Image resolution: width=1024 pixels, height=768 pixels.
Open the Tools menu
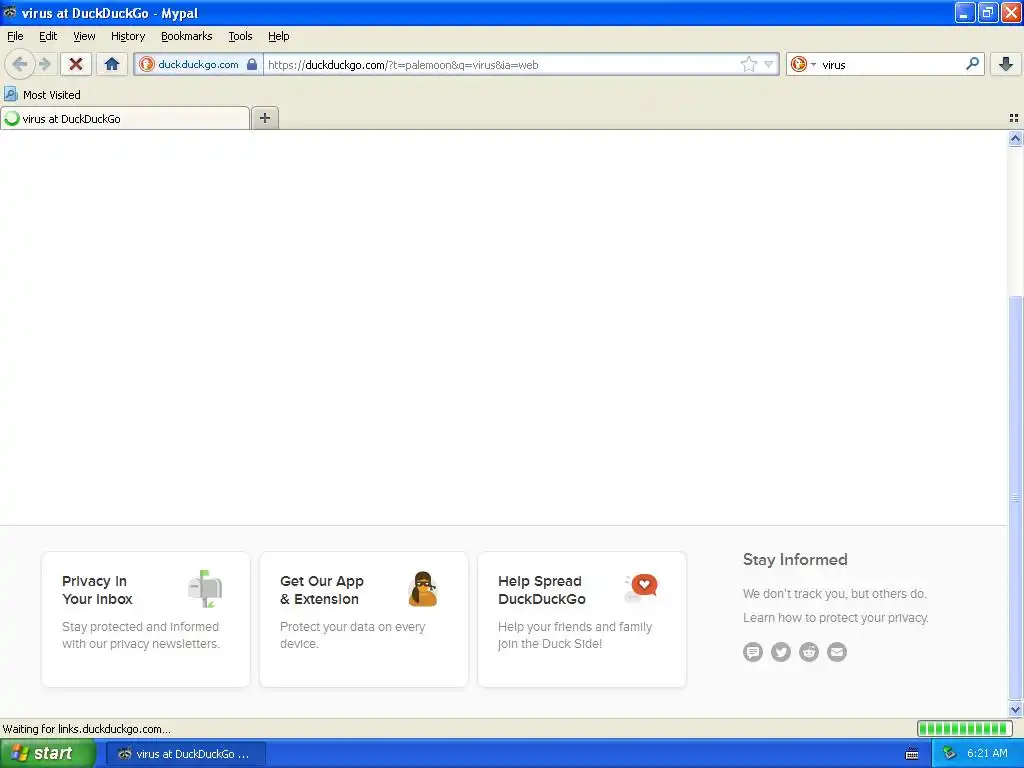pyautogui.click(x=240, y=36)
